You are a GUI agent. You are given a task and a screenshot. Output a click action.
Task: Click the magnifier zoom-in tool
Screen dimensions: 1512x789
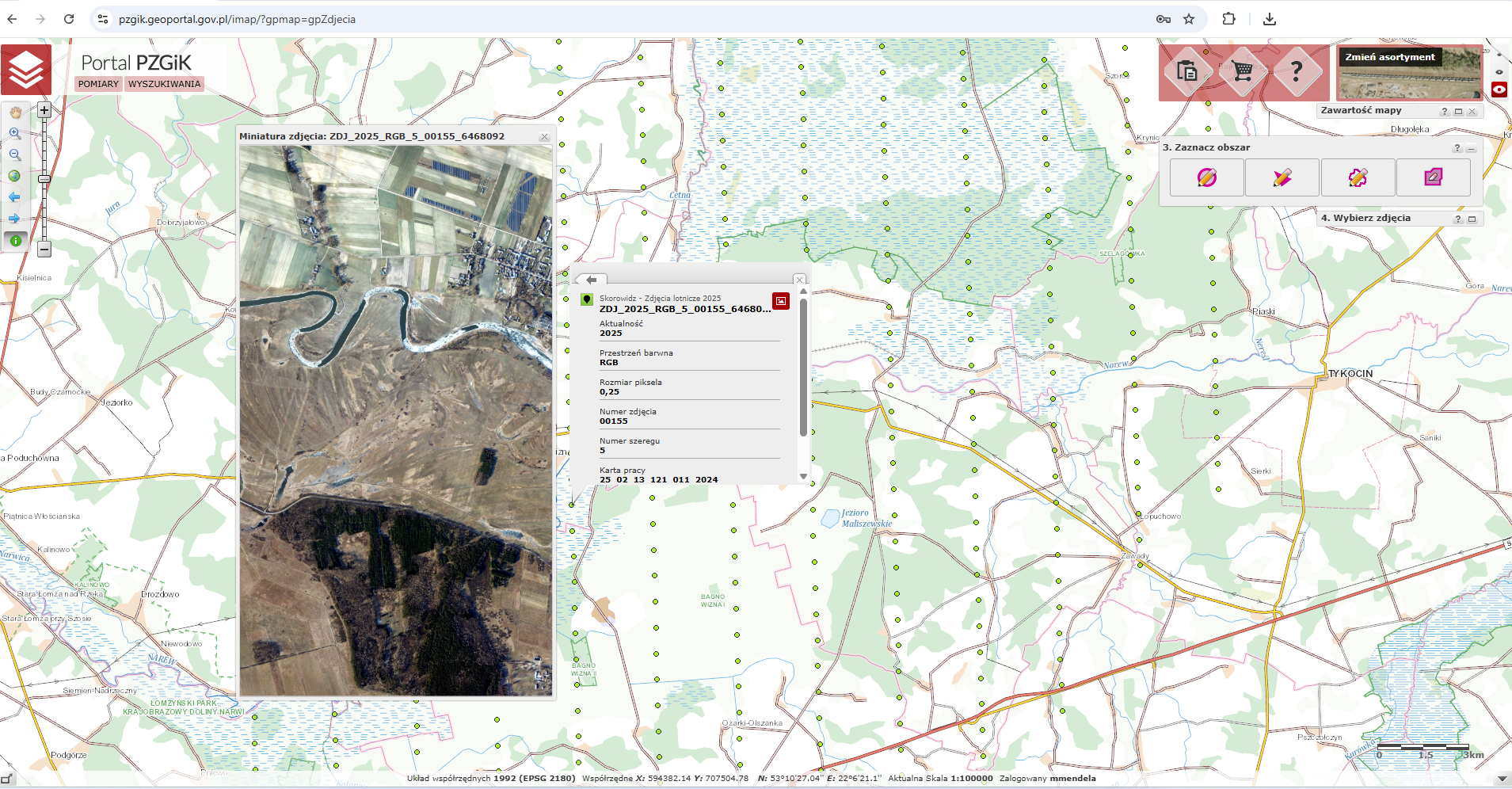15,134
